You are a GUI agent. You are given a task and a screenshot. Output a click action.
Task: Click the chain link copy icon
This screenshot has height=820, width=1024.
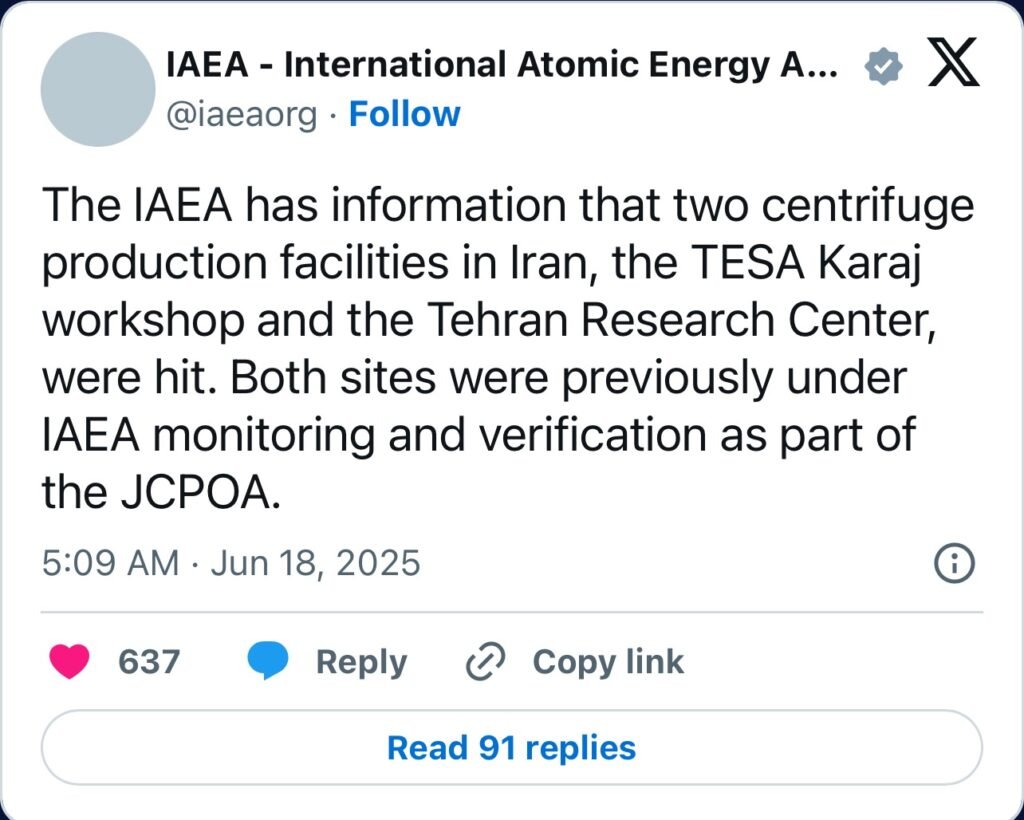(x=485, y=661)
